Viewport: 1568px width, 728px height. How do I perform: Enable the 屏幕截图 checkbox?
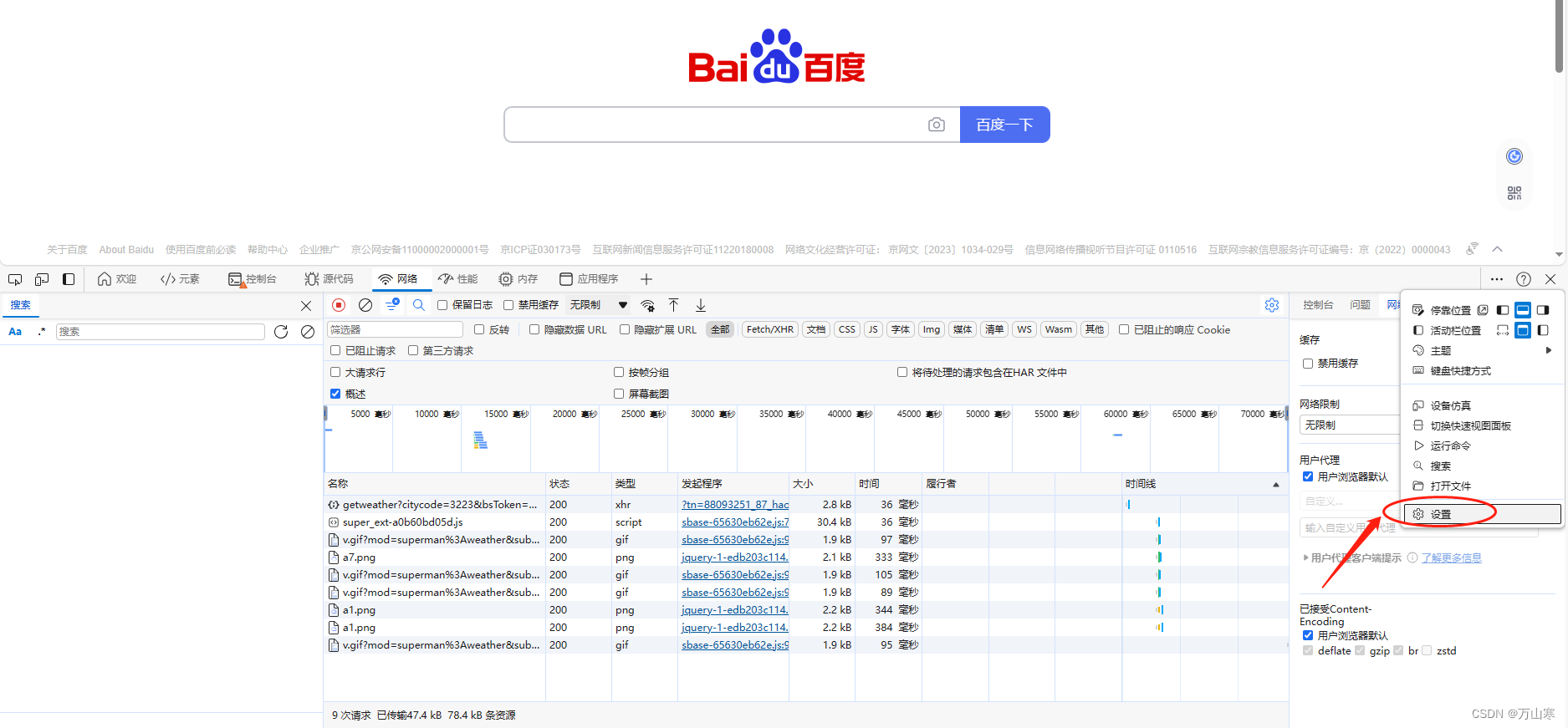coord(619,394)
